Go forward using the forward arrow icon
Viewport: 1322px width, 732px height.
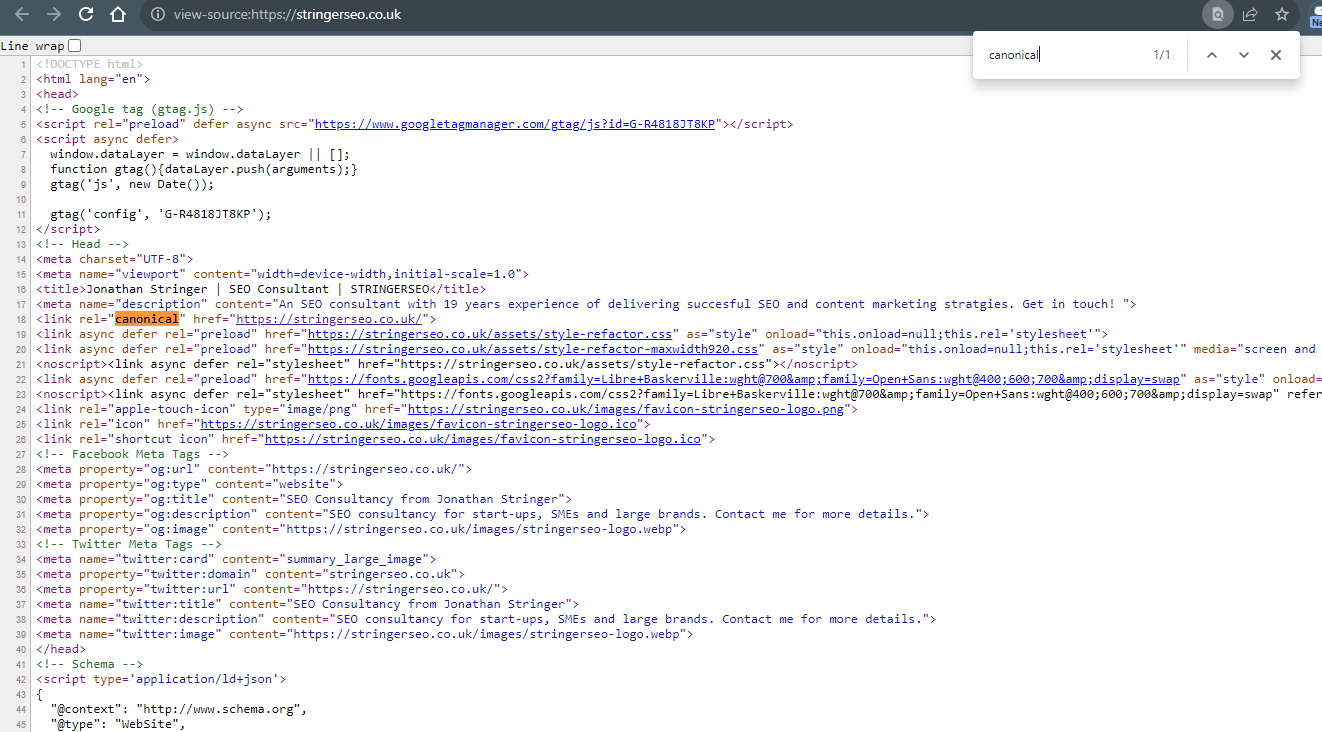point(52,14)
